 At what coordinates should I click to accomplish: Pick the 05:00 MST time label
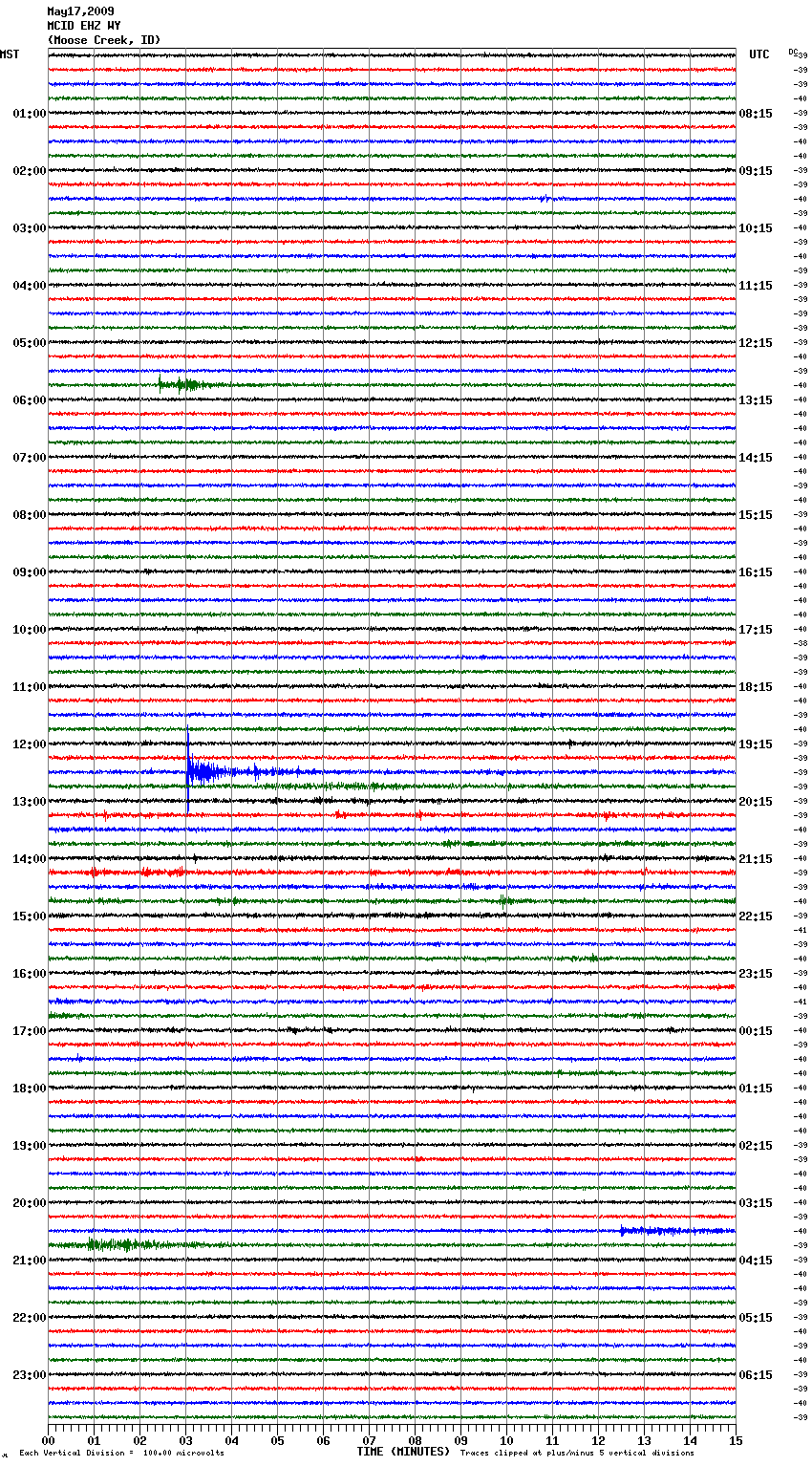pos(30,343)
